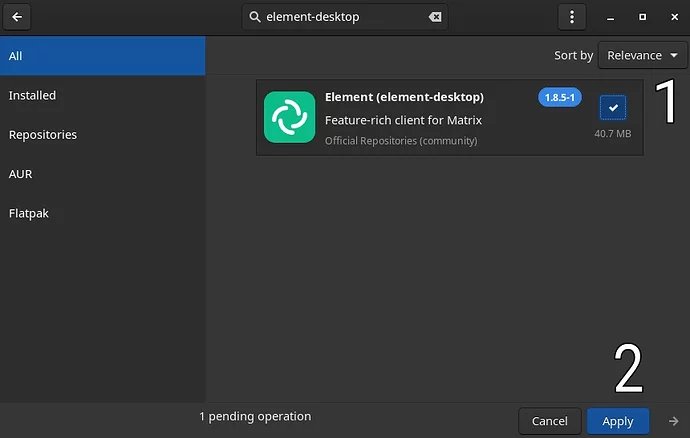Open the Element green app icon
Viewport: 690px width, 438px height.
290,117
